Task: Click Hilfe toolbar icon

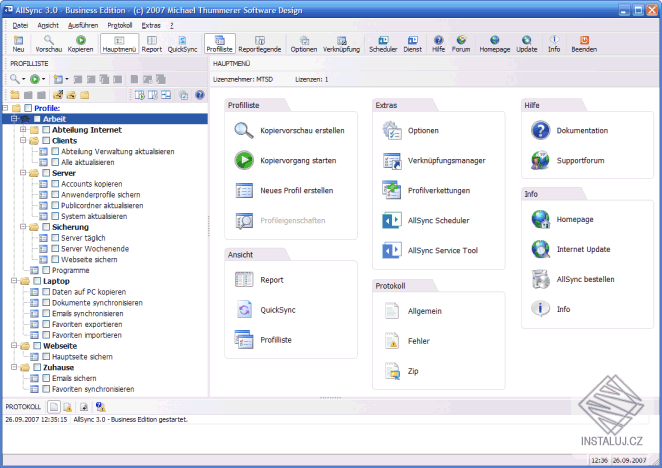Action: [x=438, y=44]
